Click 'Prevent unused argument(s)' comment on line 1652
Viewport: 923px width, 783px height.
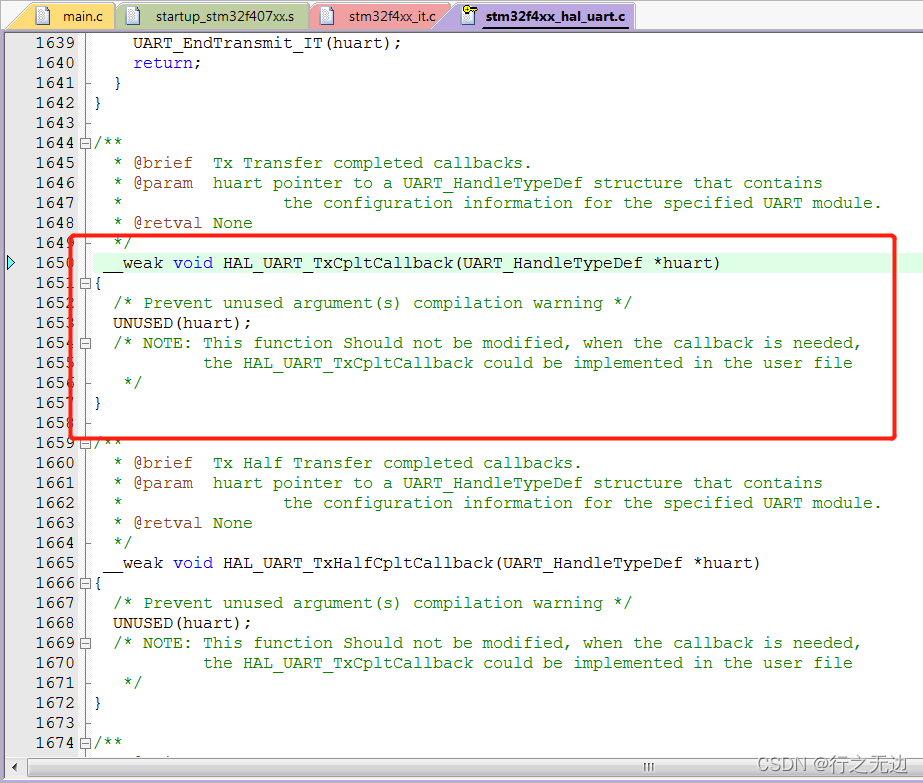373,303
